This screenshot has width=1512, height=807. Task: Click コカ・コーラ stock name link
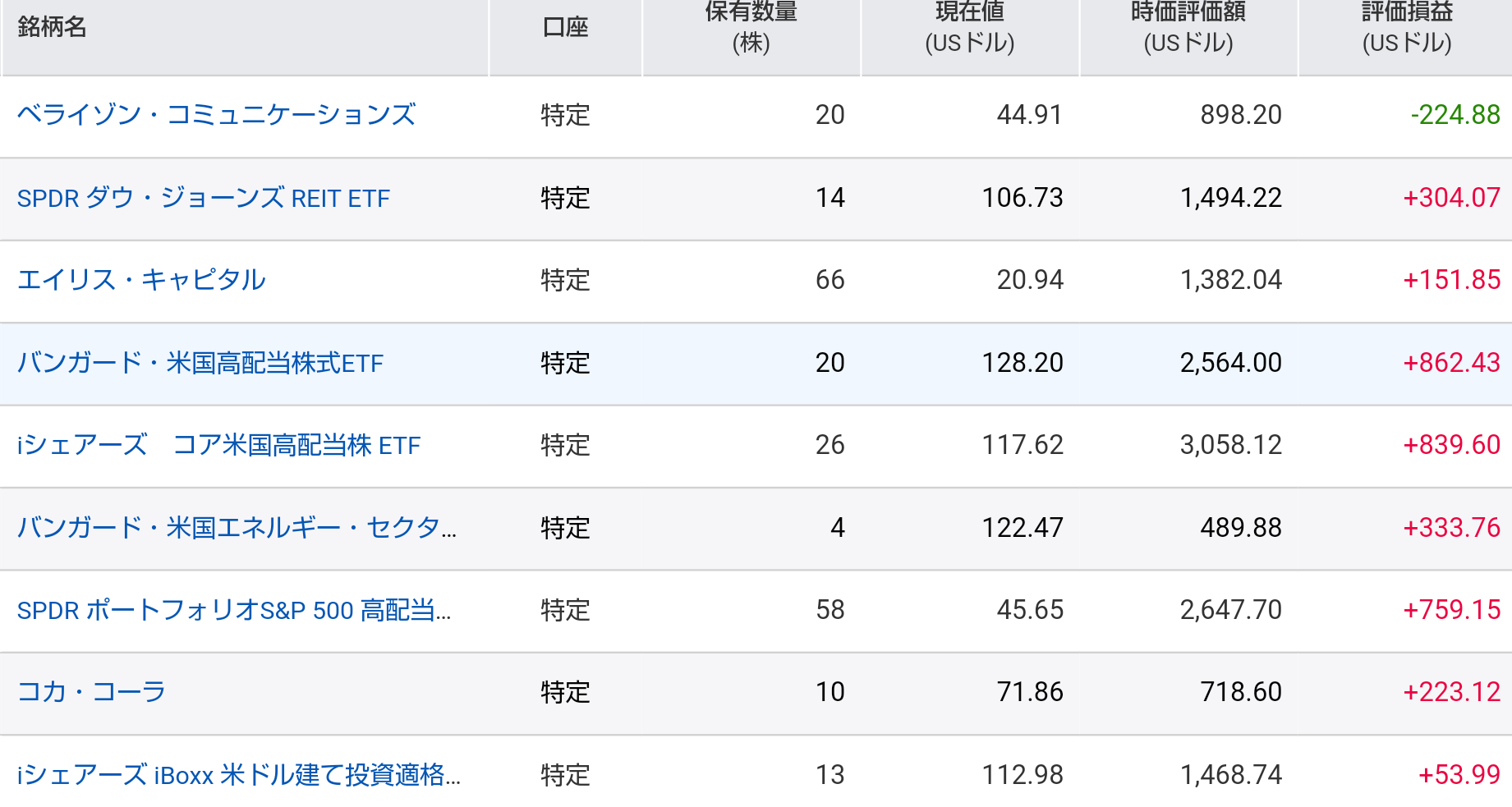click(91, 692)
